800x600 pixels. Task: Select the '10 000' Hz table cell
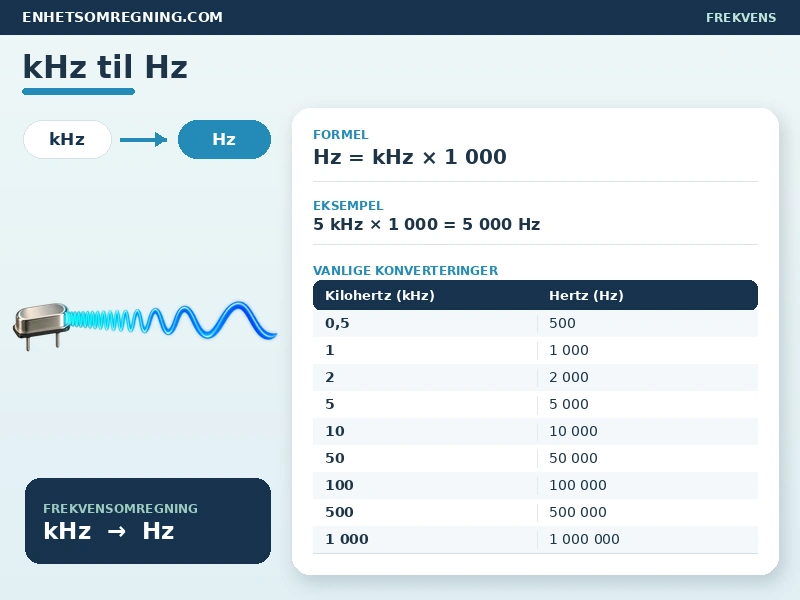[648, 431]
